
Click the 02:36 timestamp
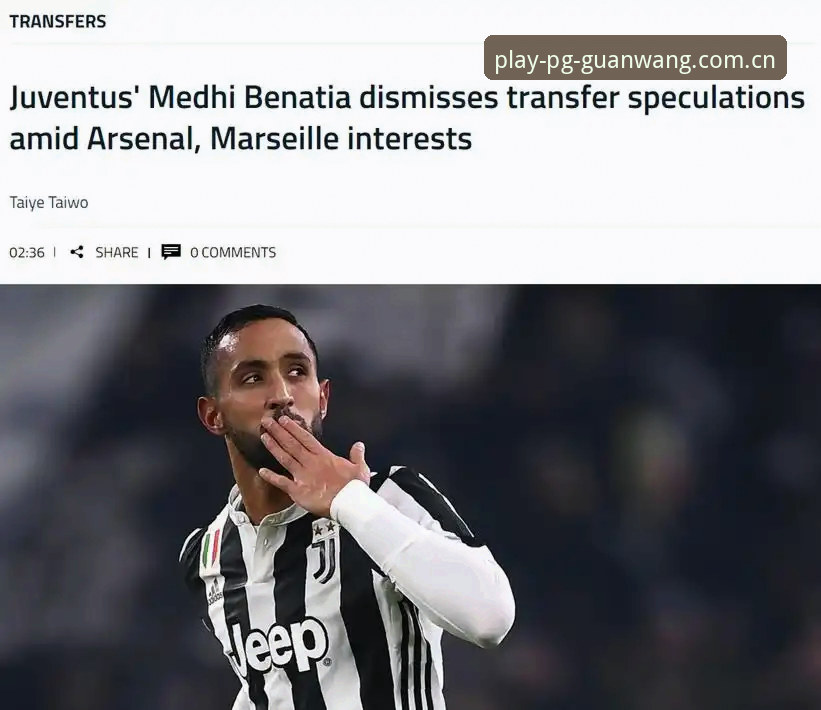[27, 252]
